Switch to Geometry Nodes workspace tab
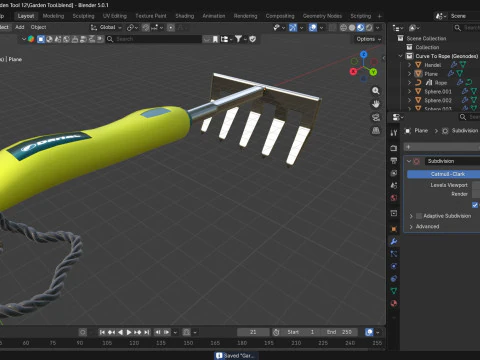480x360 pixels. pyautogui.click(x=322, y=16)
